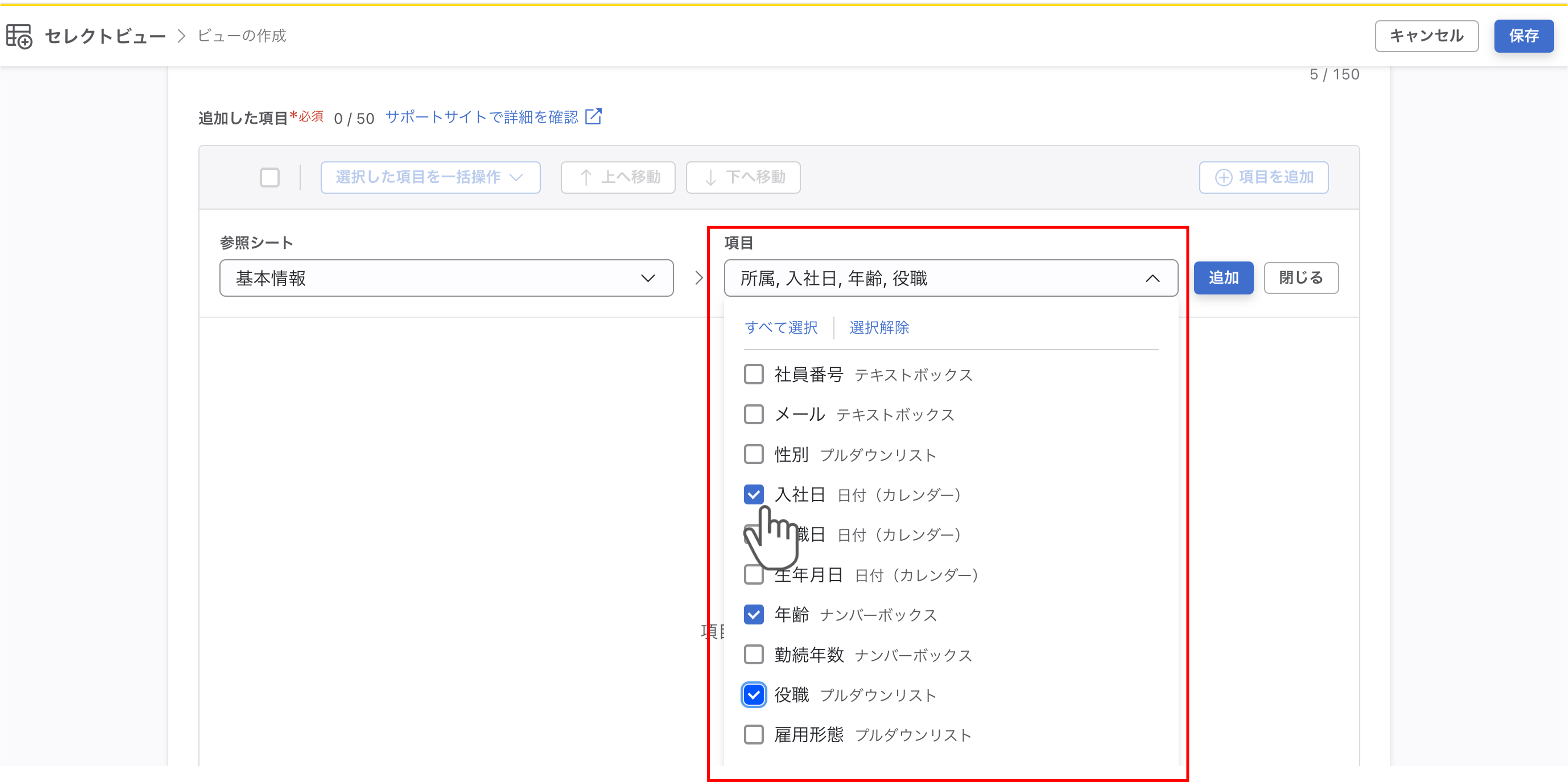This screenshot has width=1568, height=782.
Task: Click the blue 追加 button
Action: click(x=1223, y=278)
